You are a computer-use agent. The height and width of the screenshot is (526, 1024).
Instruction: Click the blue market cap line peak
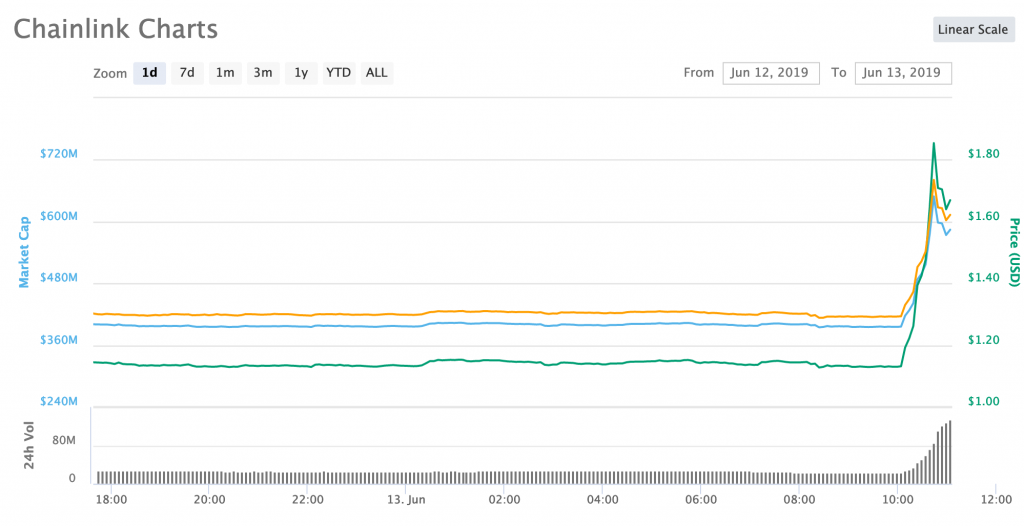(x=933, y=195)
